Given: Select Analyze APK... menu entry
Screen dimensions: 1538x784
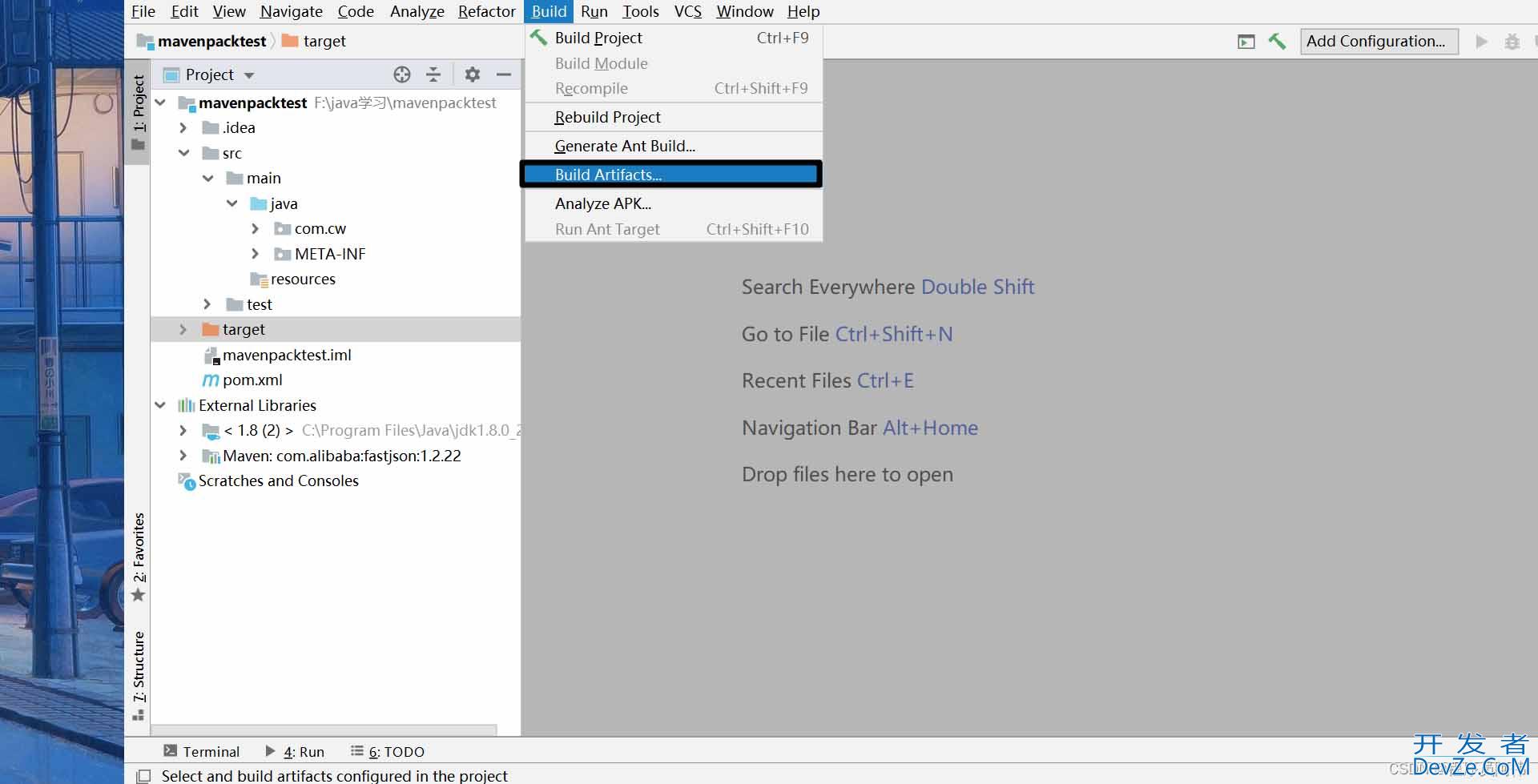Looking at the screenshot, I should tap(674, 203).
